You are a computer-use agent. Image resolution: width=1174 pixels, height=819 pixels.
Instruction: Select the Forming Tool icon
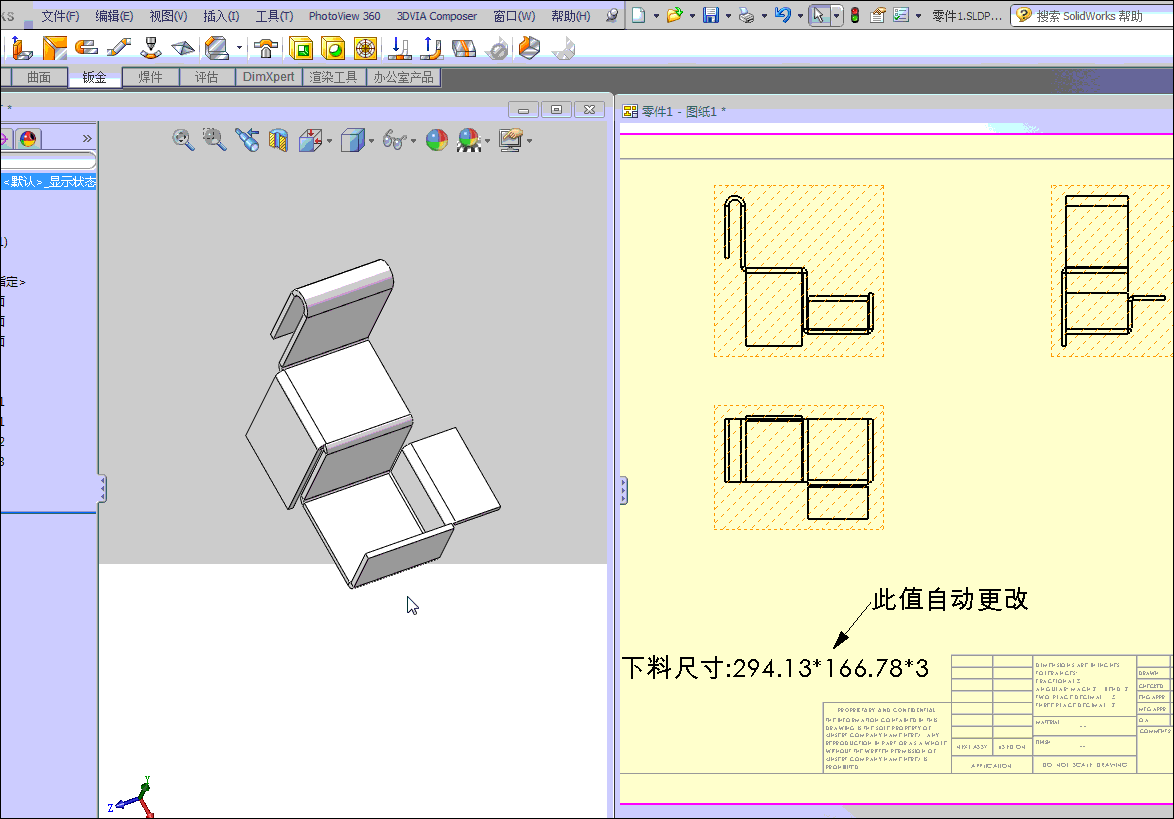(x=265, y=49)
